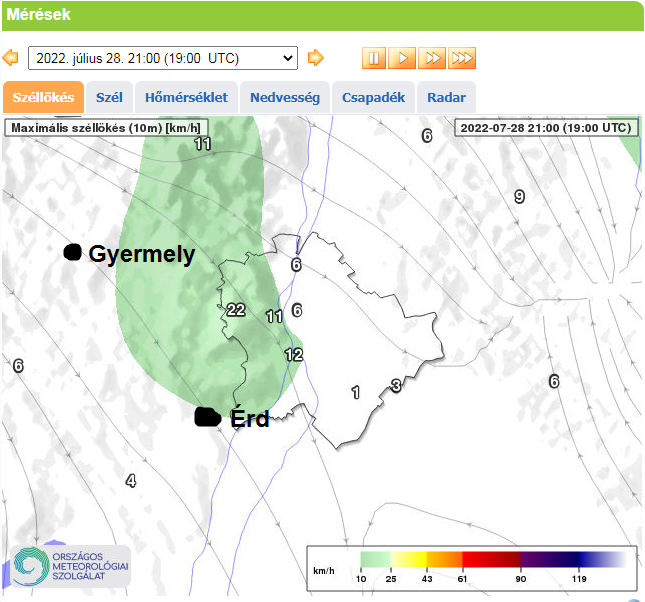The height and width of the screenshot is (602, 645).
Task: Open the date and time dropdown
Action: point(163,58)
